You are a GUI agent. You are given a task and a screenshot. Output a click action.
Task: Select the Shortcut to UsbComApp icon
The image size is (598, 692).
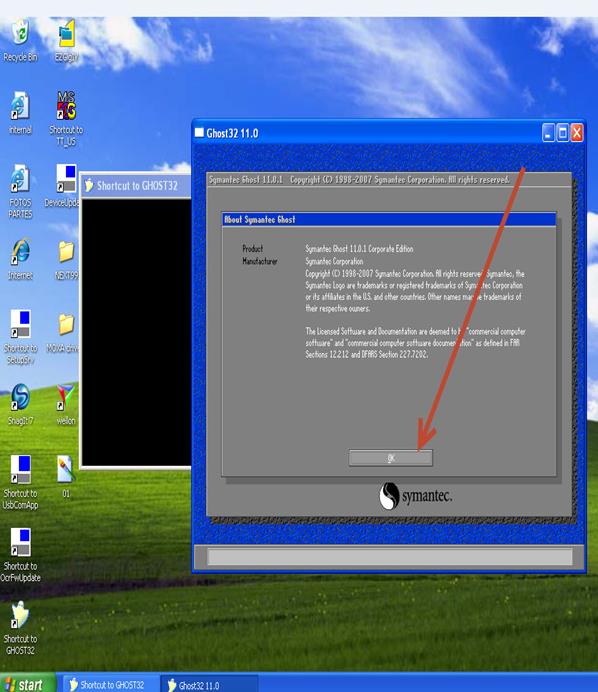click(x=20, y=482)
